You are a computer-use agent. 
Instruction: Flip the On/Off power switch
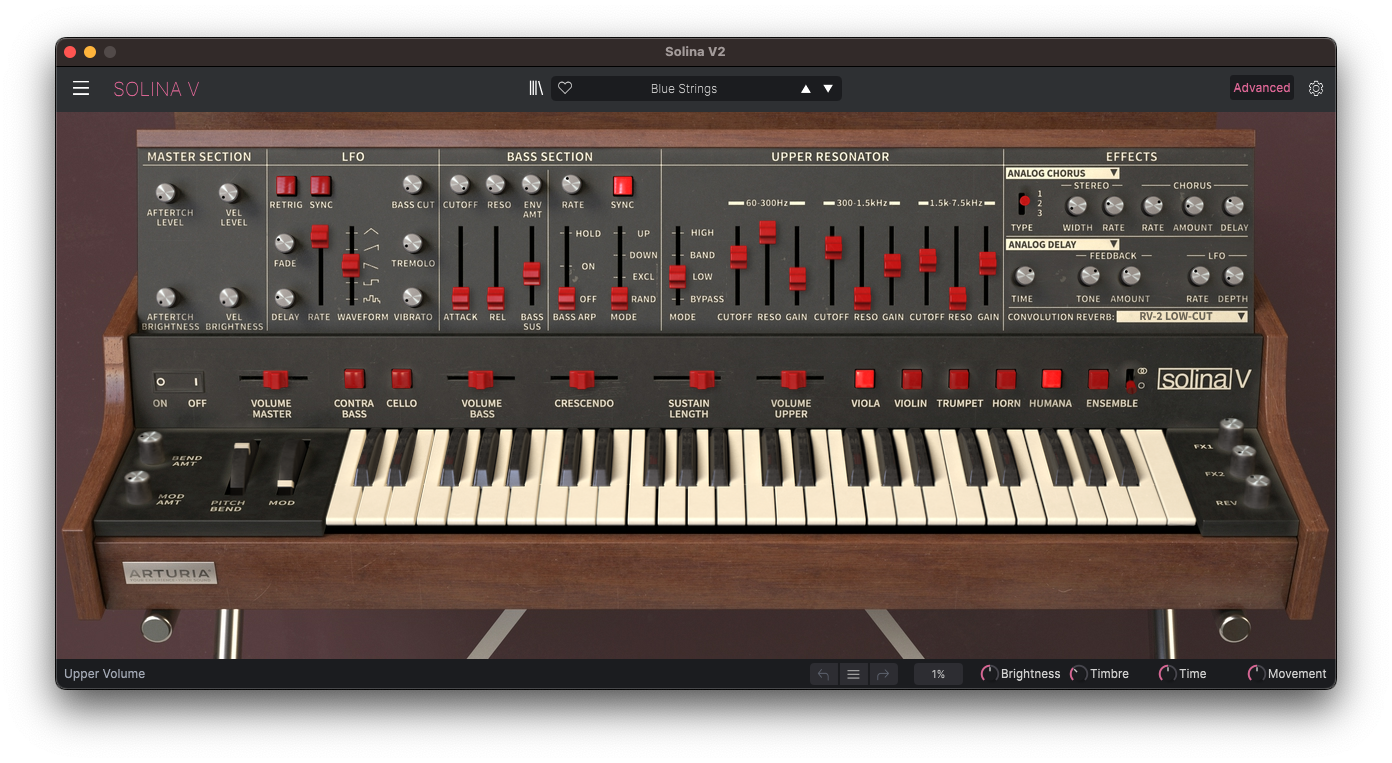point(179,381)
